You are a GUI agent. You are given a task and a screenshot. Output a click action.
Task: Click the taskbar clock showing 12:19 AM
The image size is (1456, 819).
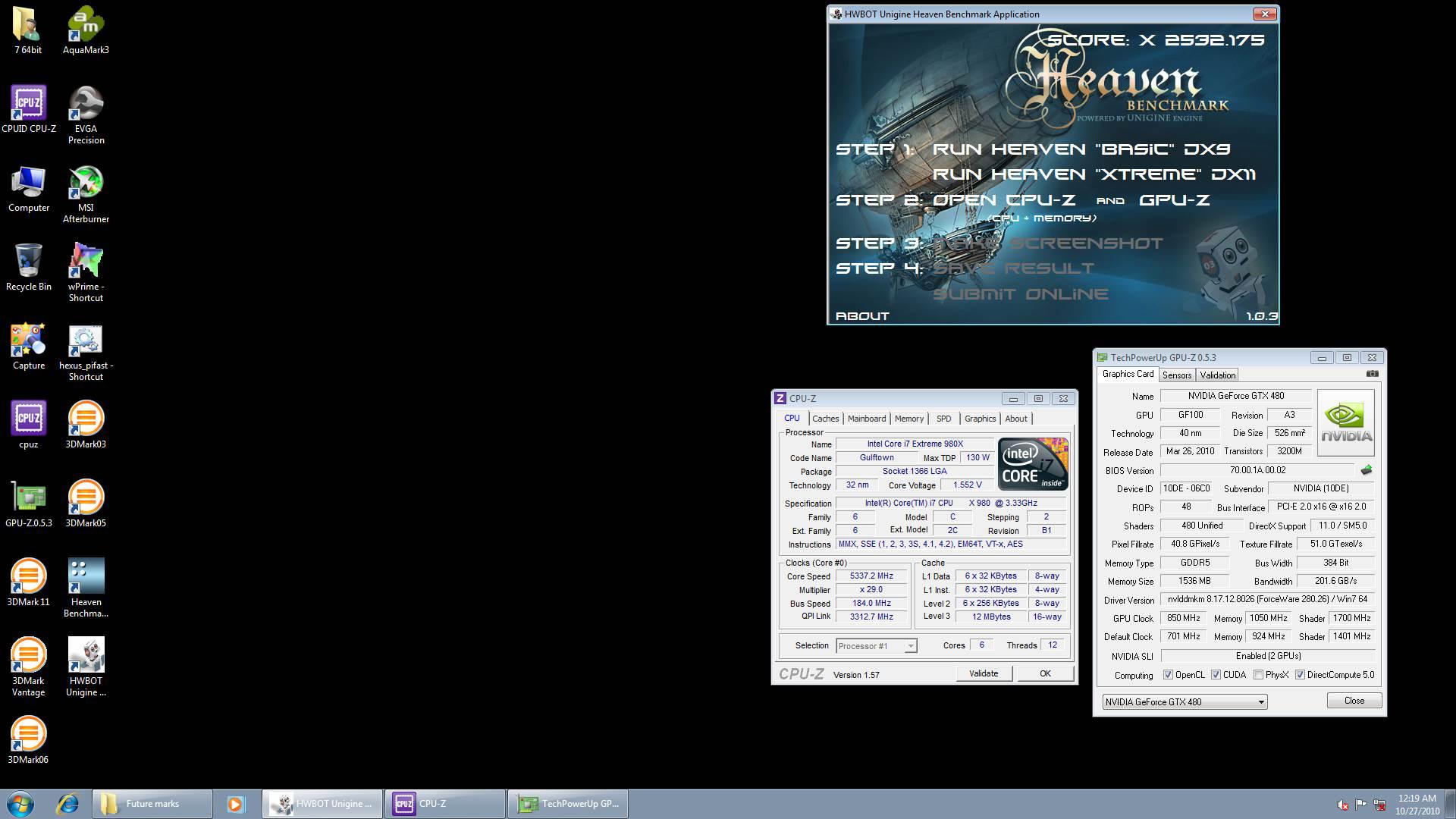tap(1417, 805)
